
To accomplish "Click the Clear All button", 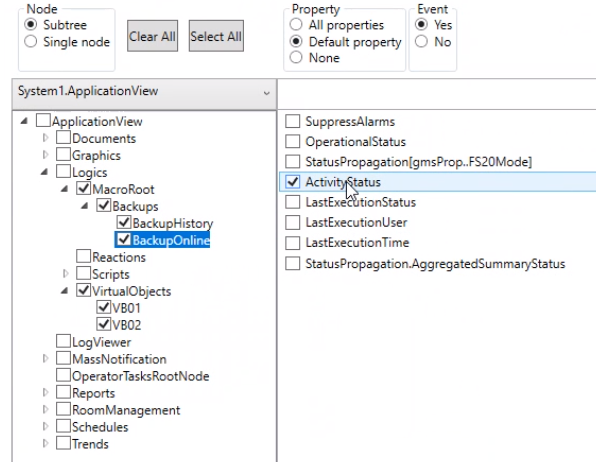I will (x=152, y=36).
